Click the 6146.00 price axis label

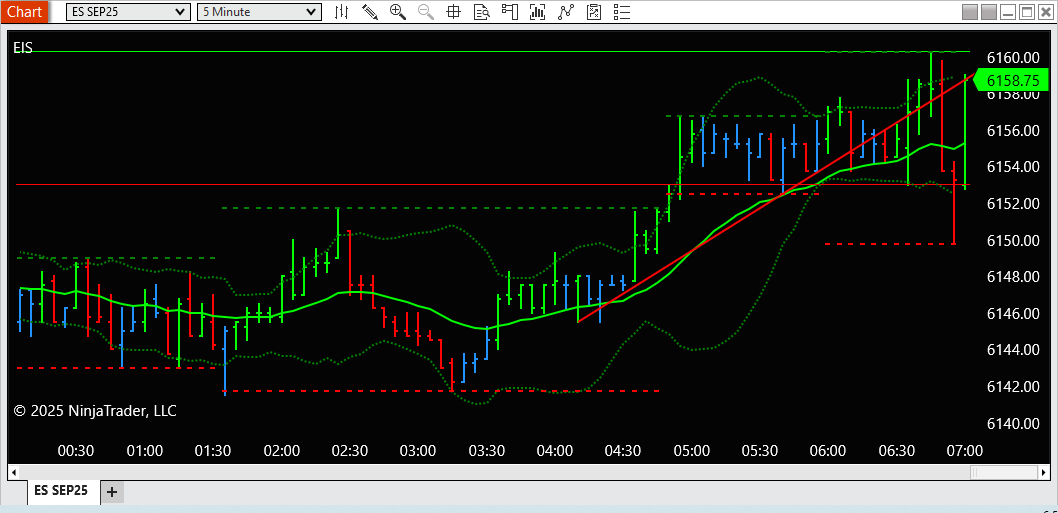[1013, 313]
